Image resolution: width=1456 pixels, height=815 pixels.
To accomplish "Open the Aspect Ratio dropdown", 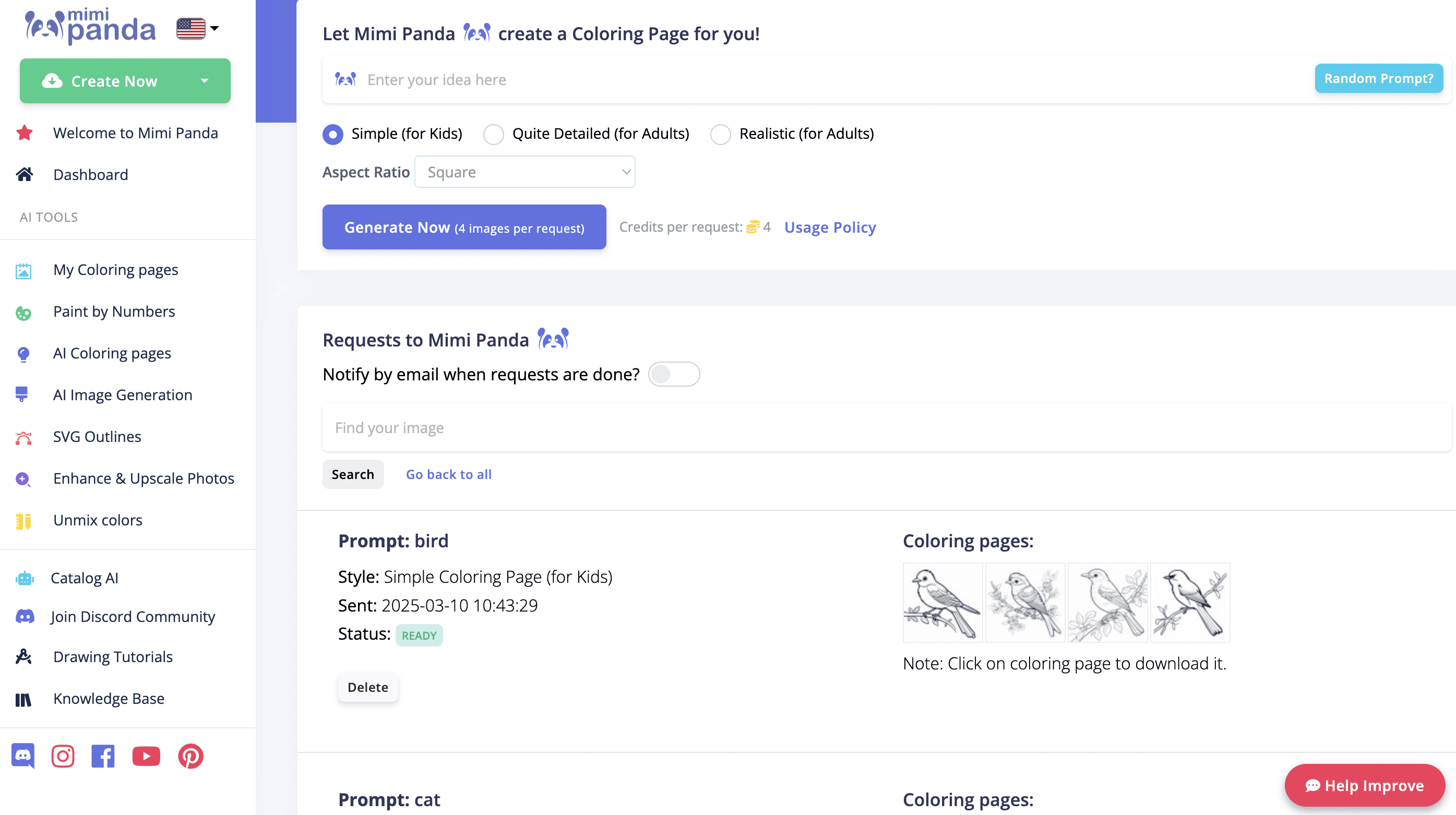I will coord(524,171).
